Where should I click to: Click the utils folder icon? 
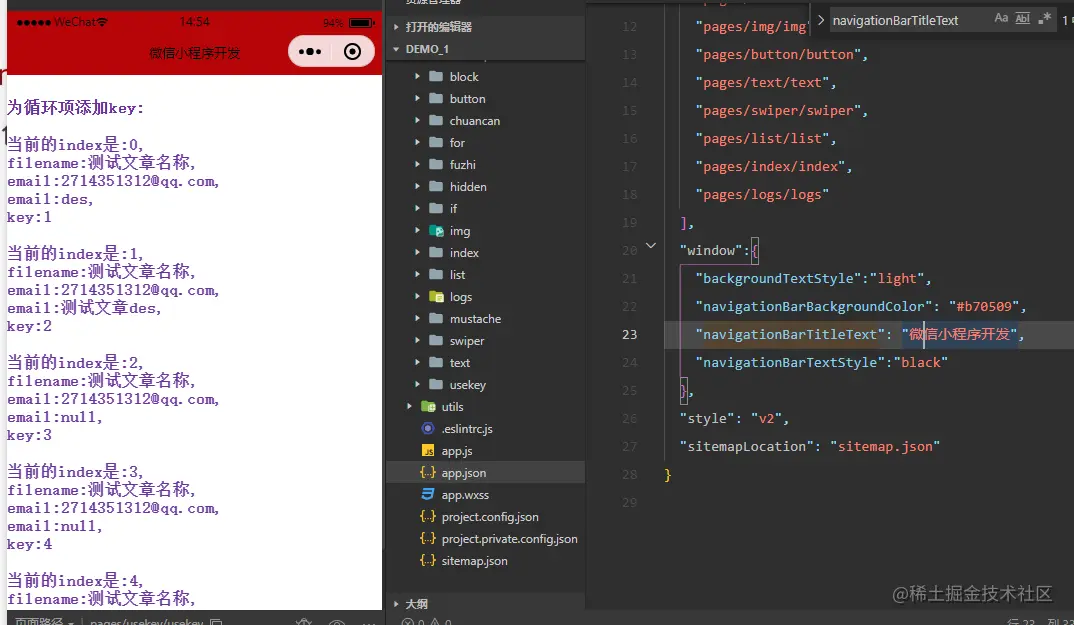click(428, 406)
